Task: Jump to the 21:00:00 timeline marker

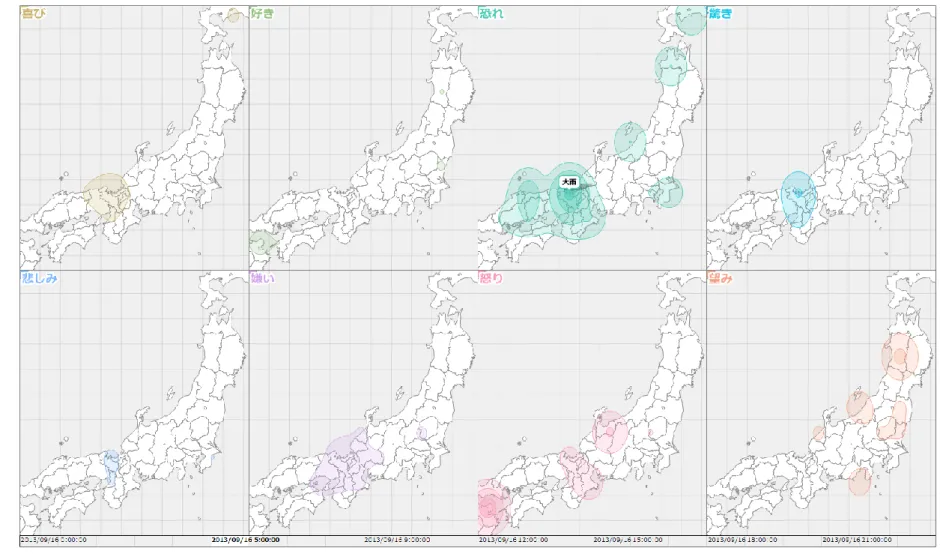Action: pyautogui.click(x=857, y=540)
